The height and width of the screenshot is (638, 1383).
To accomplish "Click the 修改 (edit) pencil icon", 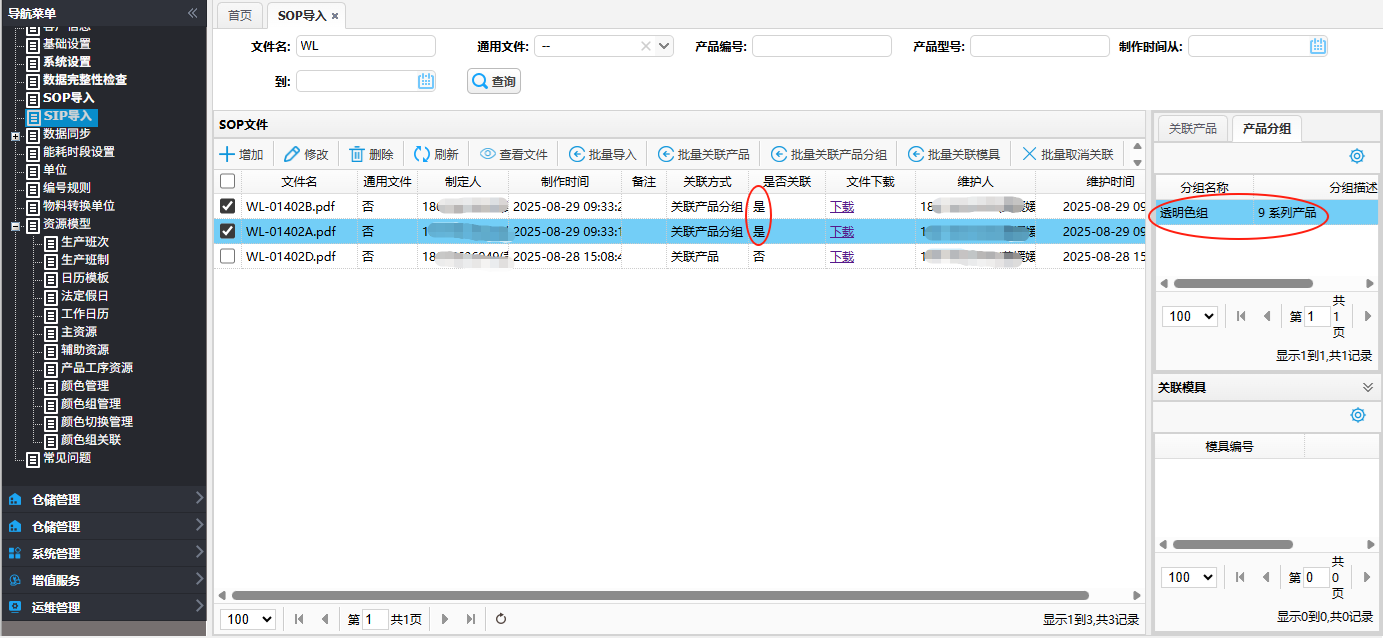I will [x=292, y=154].
